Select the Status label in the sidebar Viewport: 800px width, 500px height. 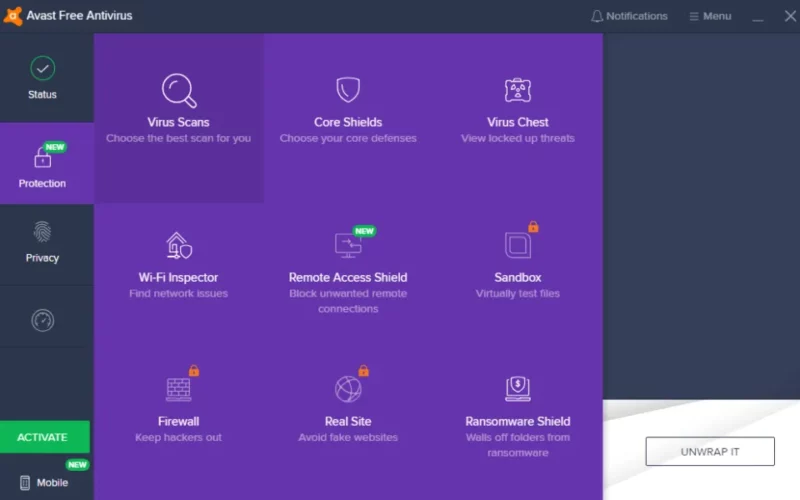(x=42, y=94)
